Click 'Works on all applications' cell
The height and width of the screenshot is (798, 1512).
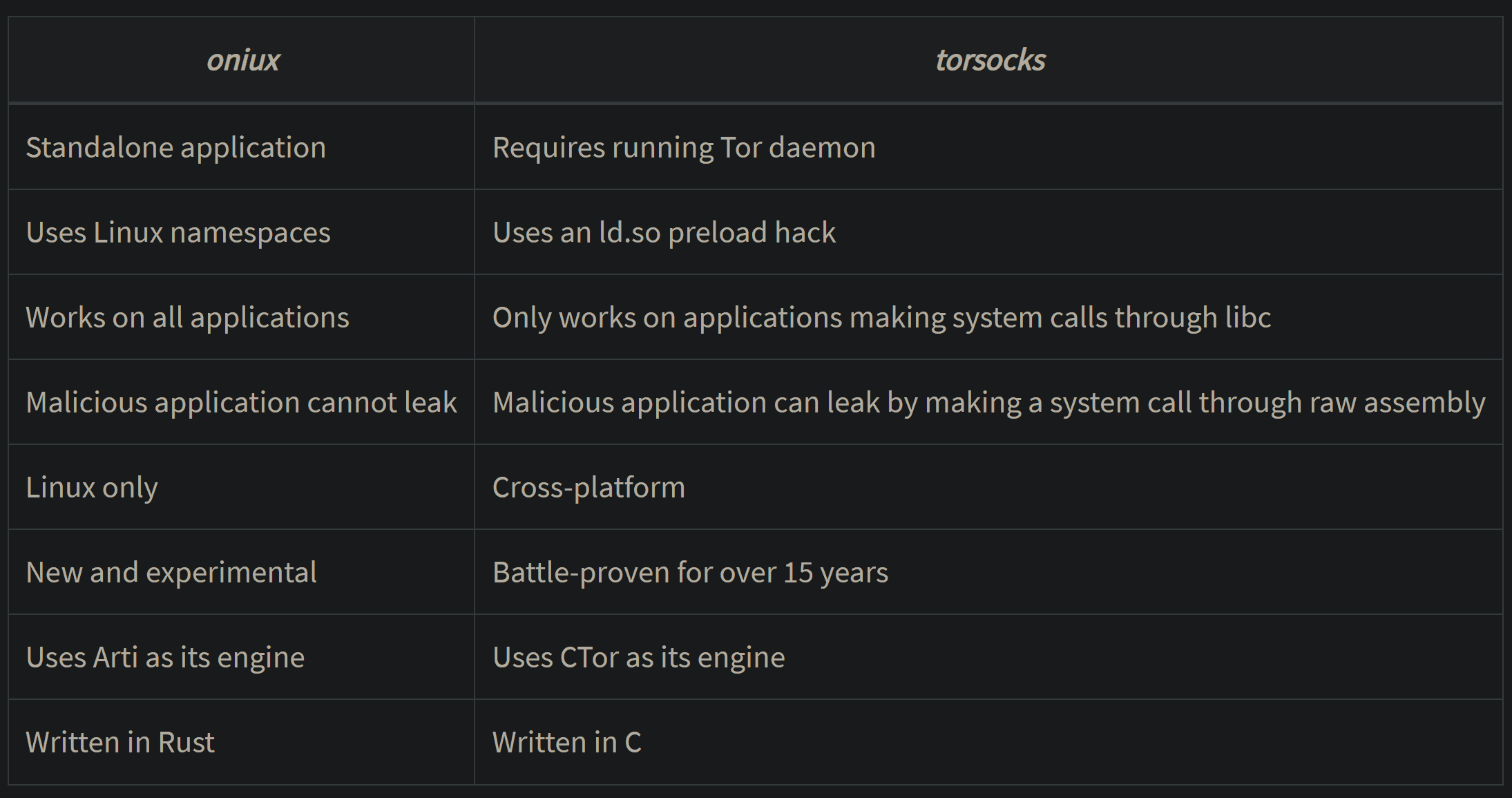(x=187, y=317)
